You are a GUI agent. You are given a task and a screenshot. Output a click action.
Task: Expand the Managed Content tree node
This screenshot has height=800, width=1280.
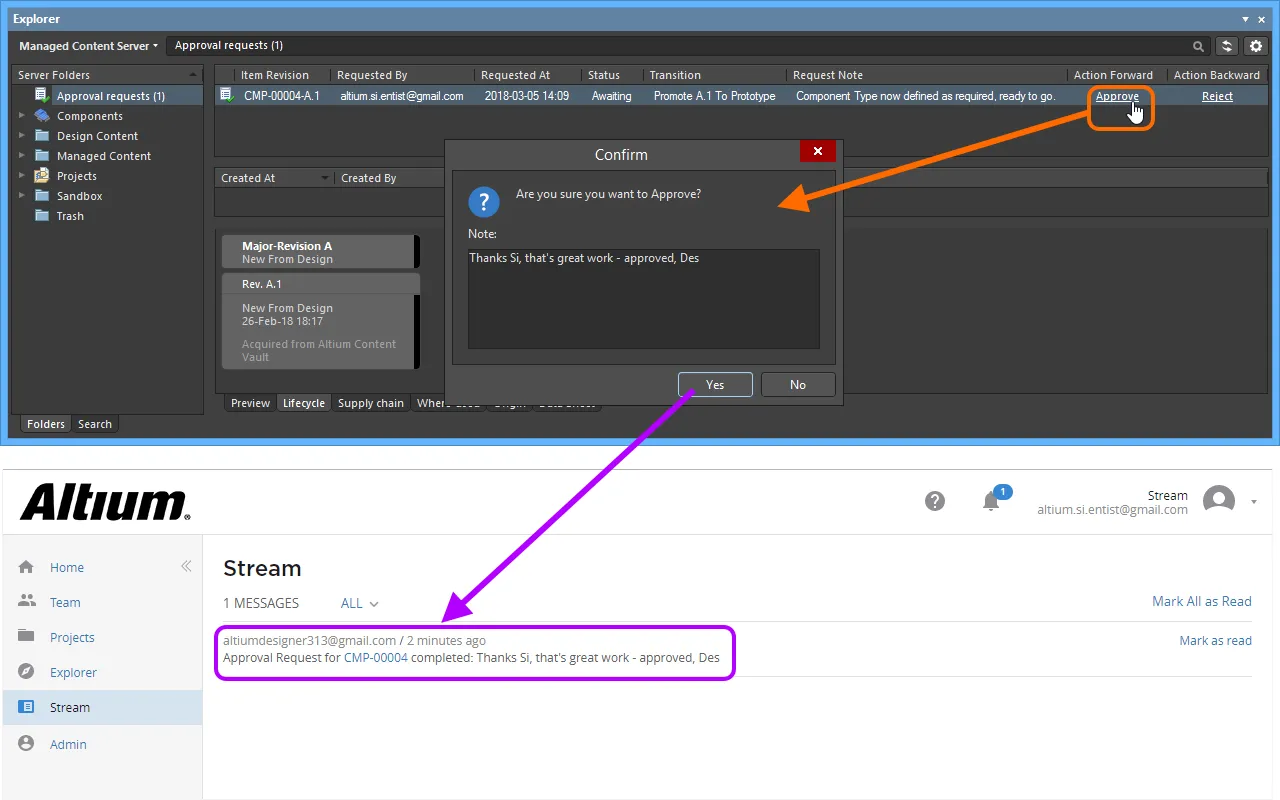(x=22, y=156)
